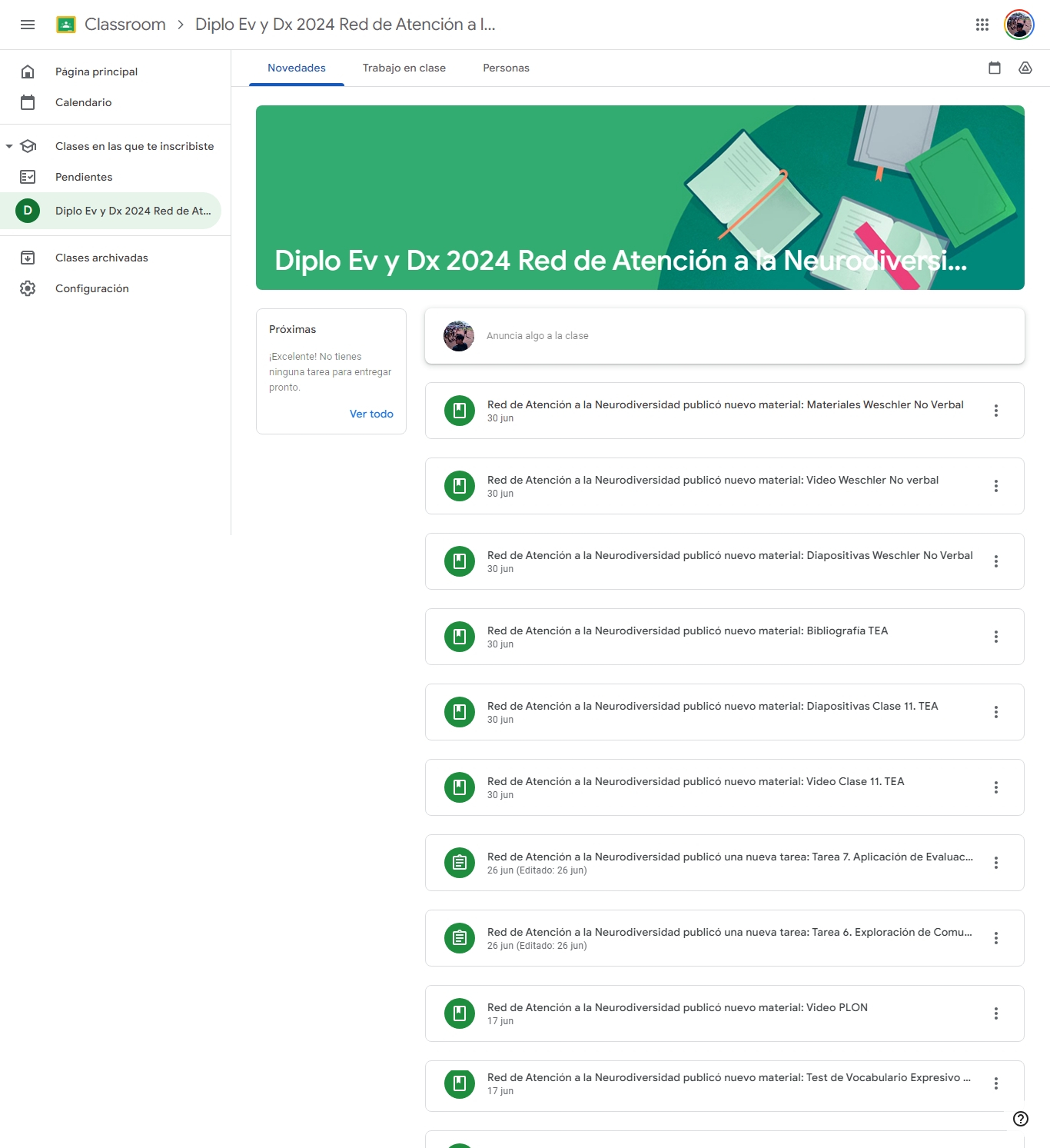1050x1148 pixels.
Task: Click material icon for Video PLON
Action: [x=460, y=1013]
